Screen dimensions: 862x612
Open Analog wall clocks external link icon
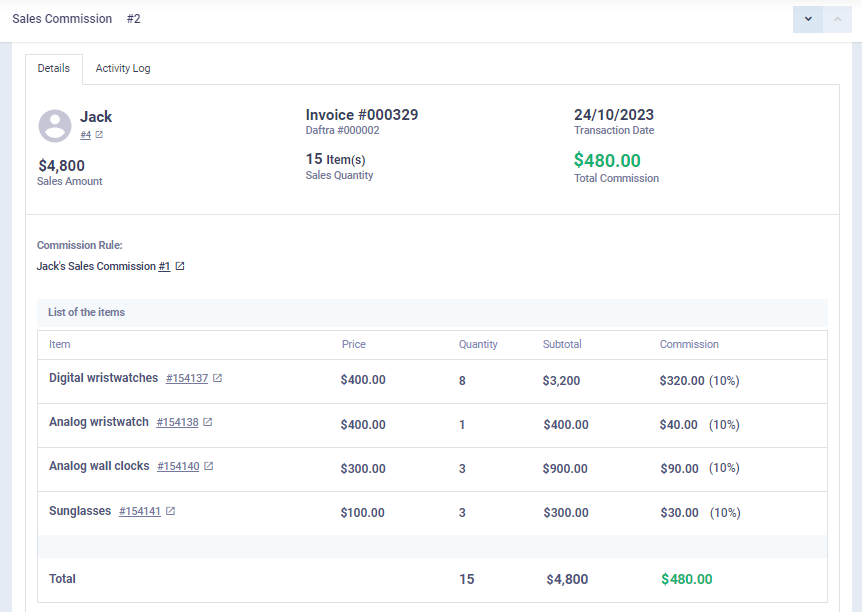208,466
